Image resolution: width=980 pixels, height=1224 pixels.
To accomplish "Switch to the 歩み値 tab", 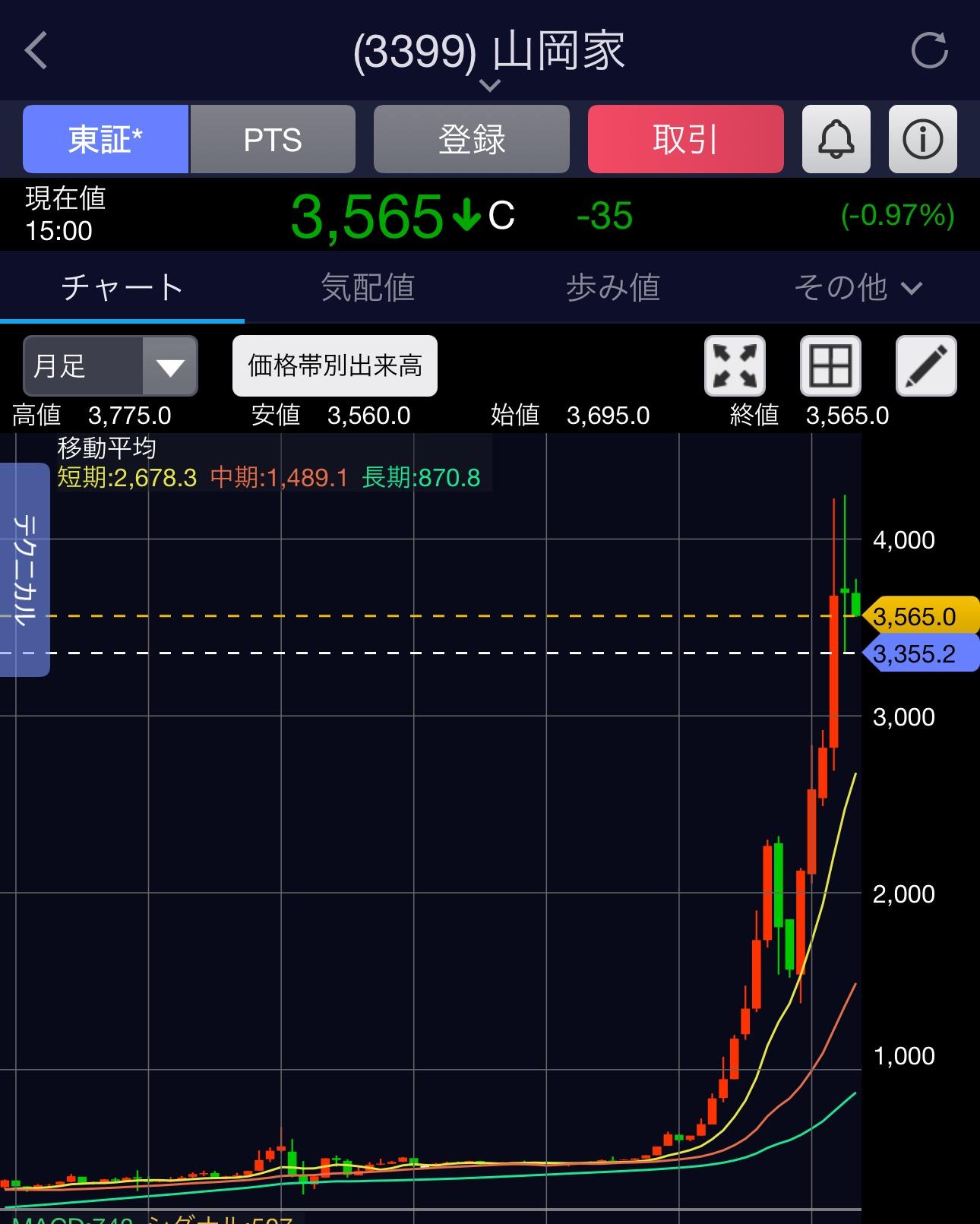I will 612,287.
